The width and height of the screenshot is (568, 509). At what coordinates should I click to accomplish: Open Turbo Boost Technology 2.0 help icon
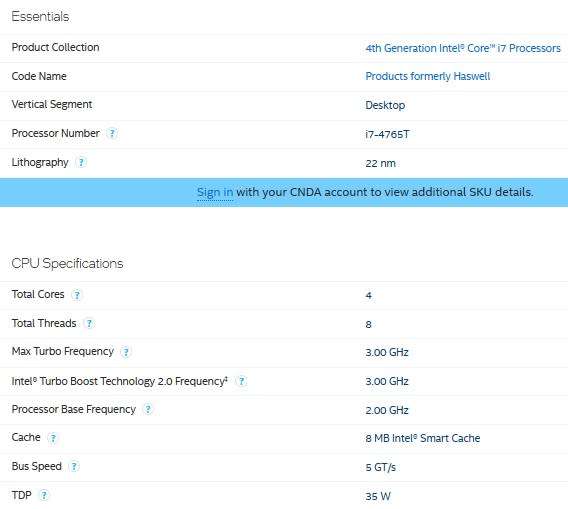click(241, 381)
